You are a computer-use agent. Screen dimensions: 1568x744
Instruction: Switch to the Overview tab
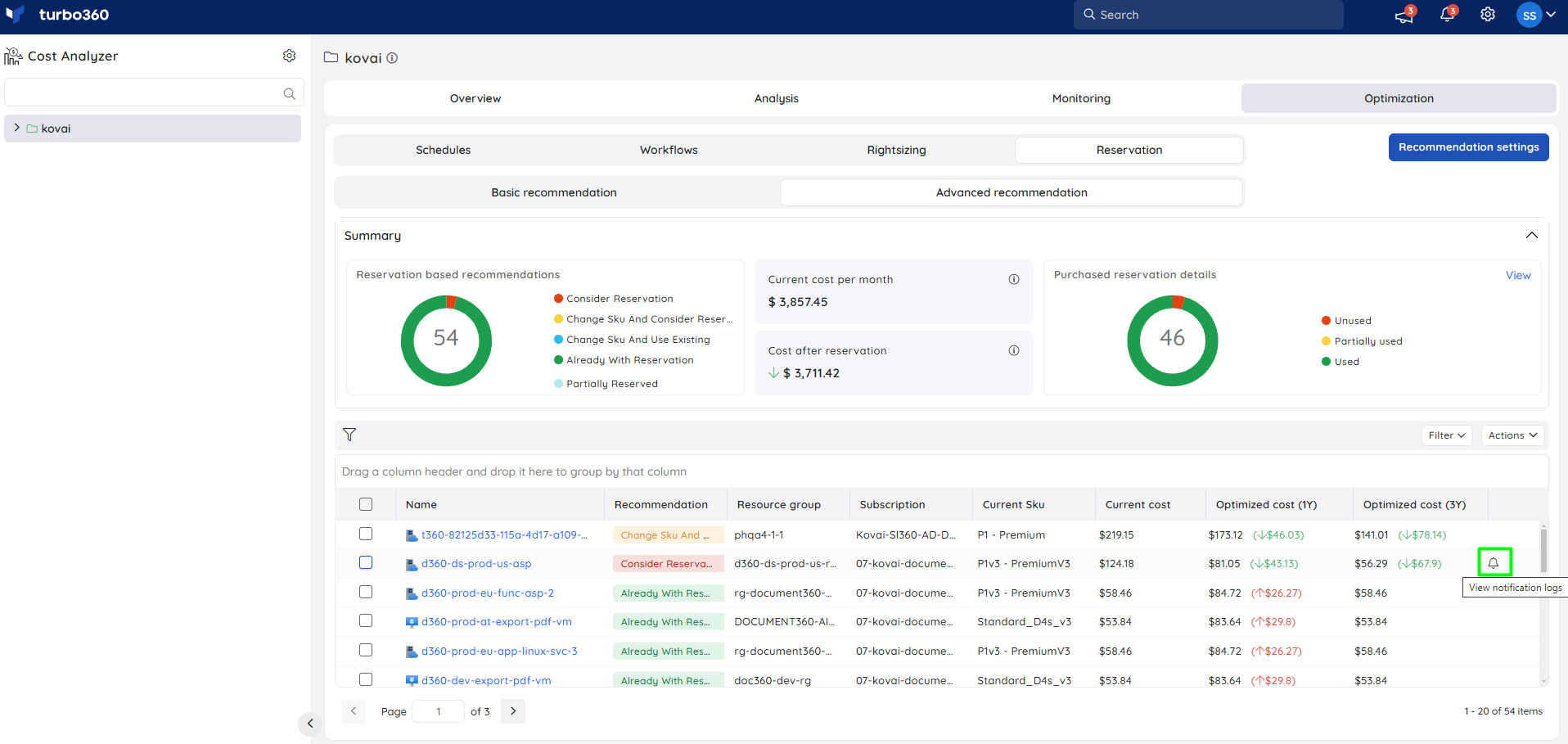tap(475, 98)
